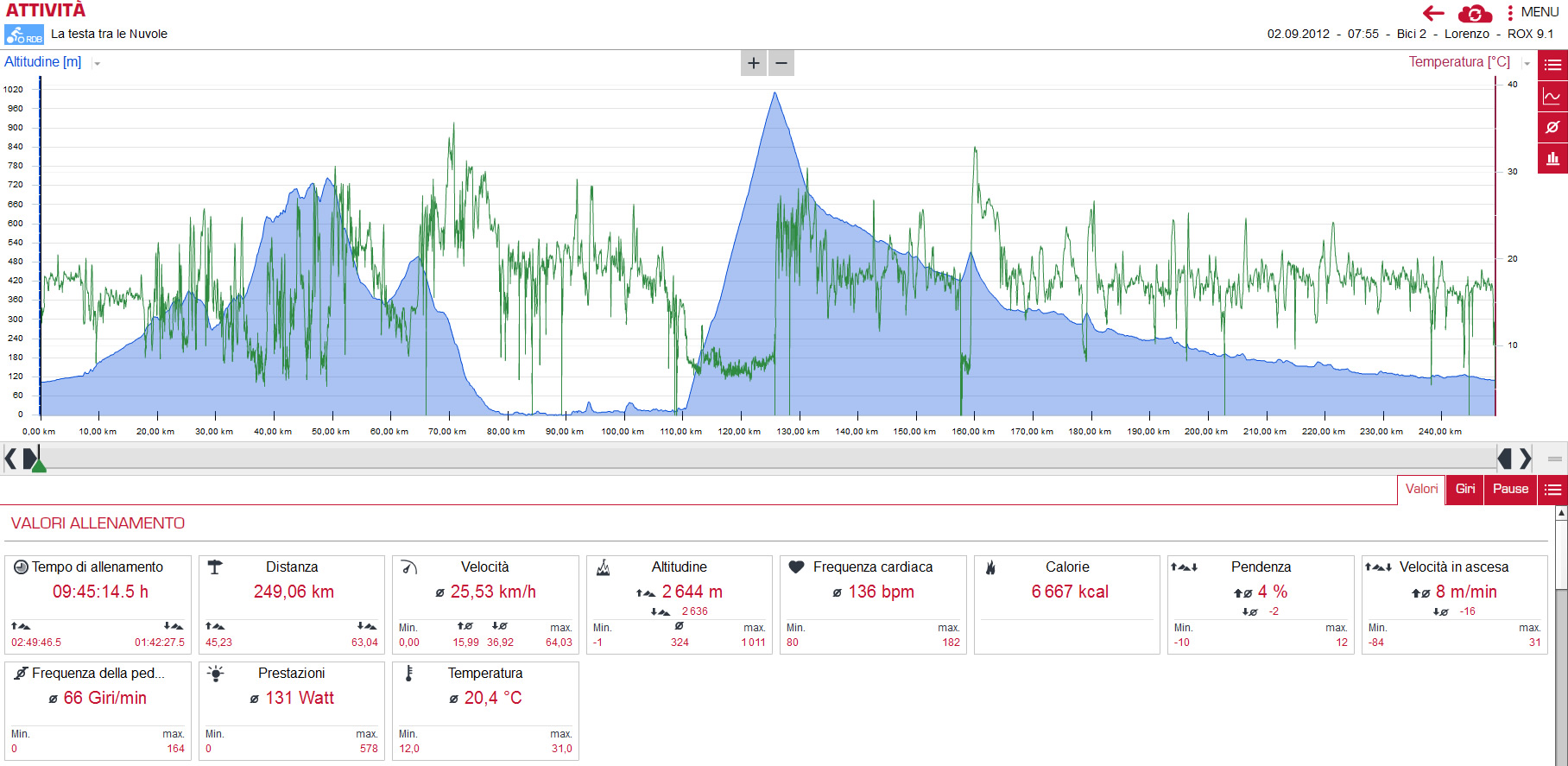Screen dimensions: 1568x766
Task: Open the MENU options
Action: pyautogui.click(x=1533, y=12)
